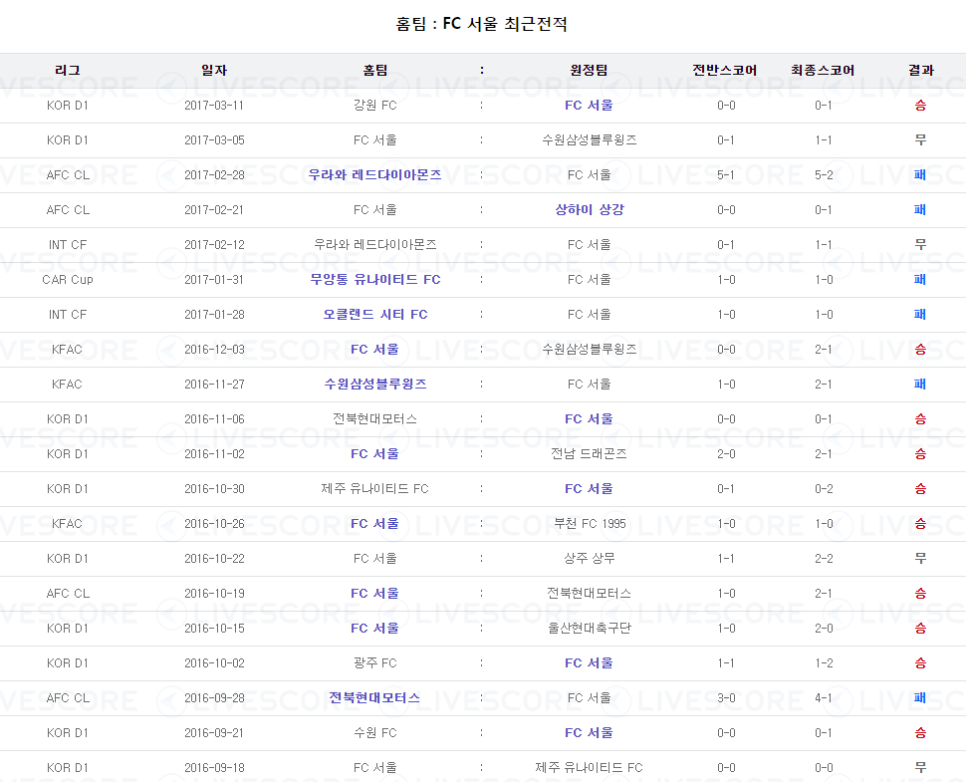This screenshot has width=966, height=782.
Task: Open 상하이 상강 team link
Action: [x=589, y=210]
